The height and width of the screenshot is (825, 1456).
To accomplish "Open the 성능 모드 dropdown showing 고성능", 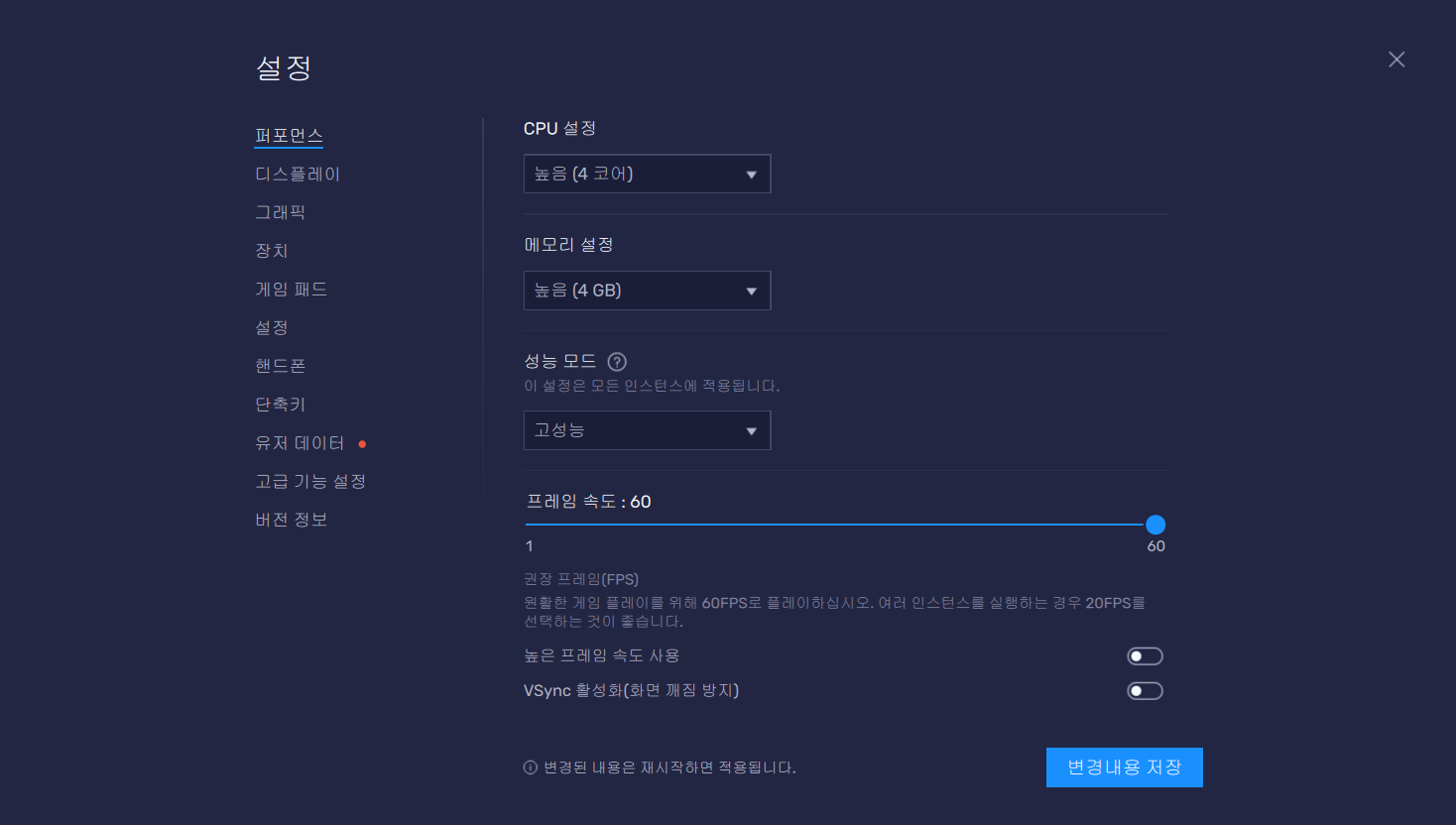I will 647,430.
